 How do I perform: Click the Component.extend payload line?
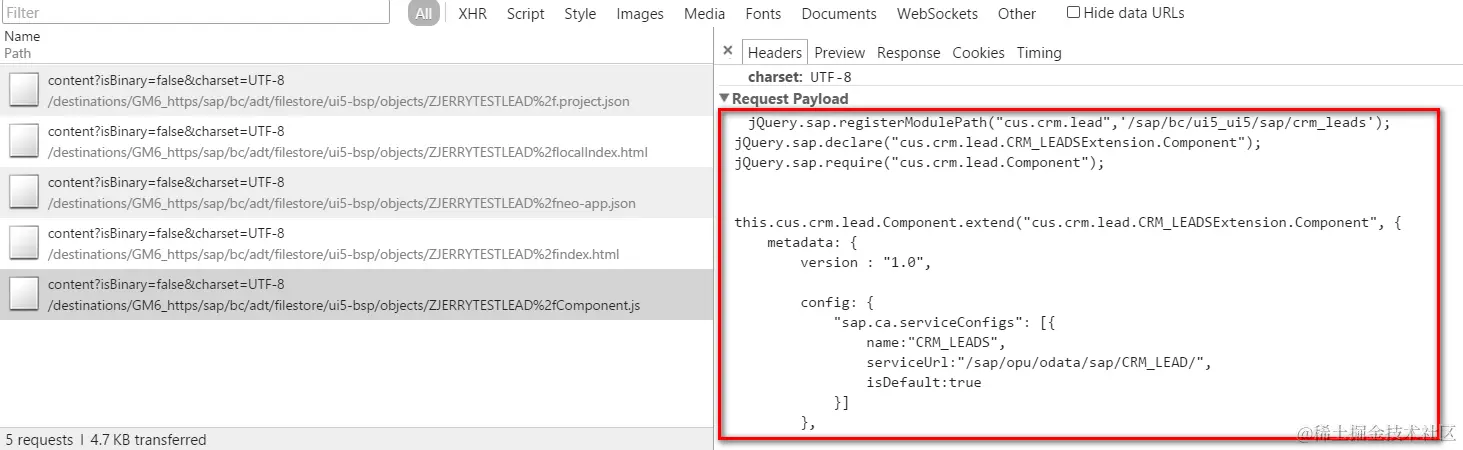coord(1068,223)
